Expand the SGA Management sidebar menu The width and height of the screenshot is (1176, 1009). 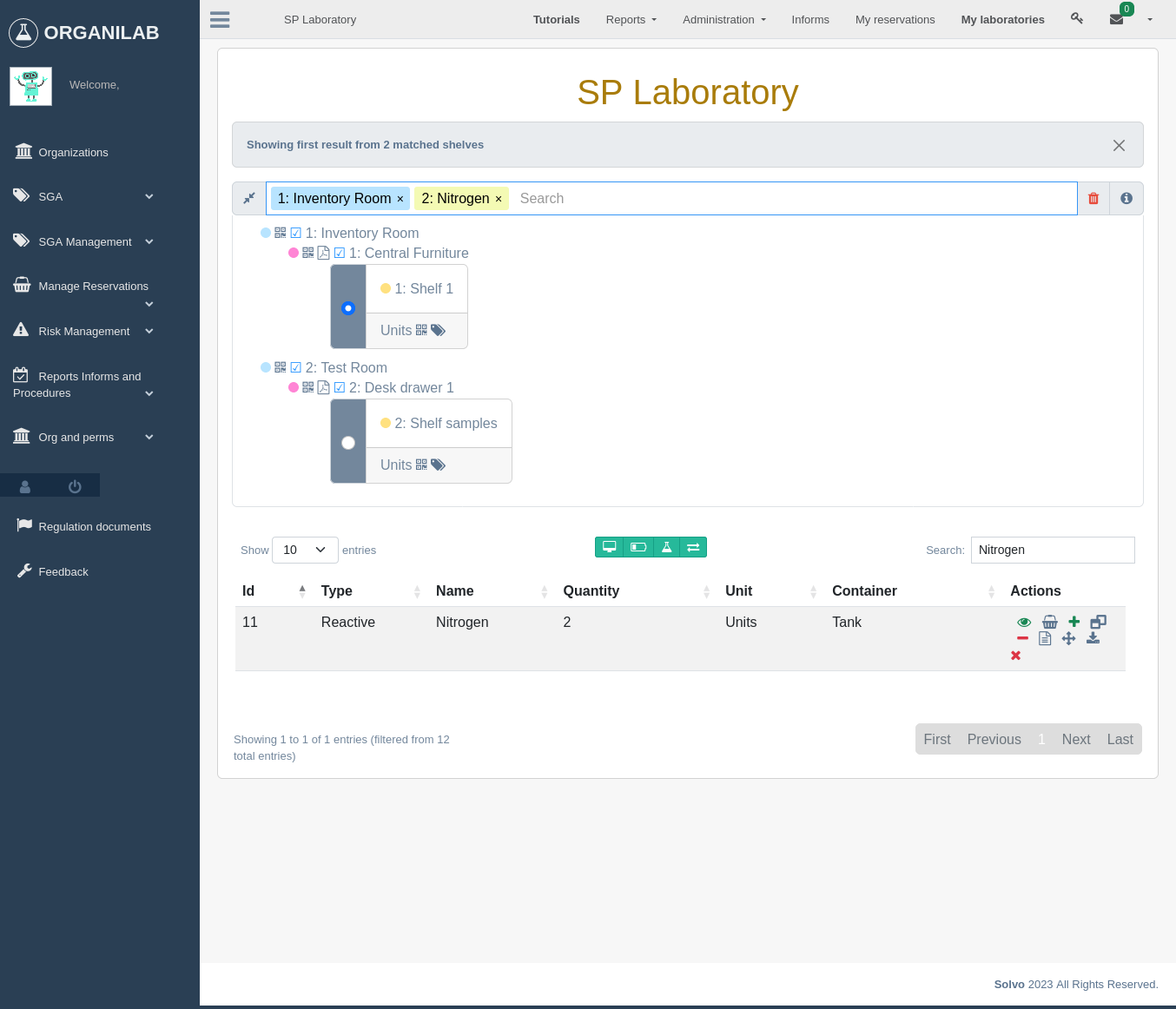click(x=83, y=241)
